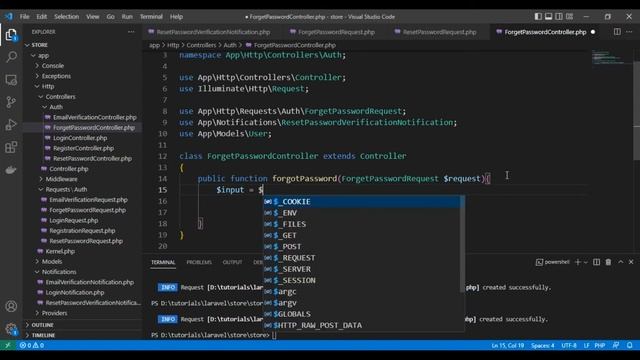
Task: Switch to ResetPasswordVerificationNotification.php tab
Action: pos(213,32)
